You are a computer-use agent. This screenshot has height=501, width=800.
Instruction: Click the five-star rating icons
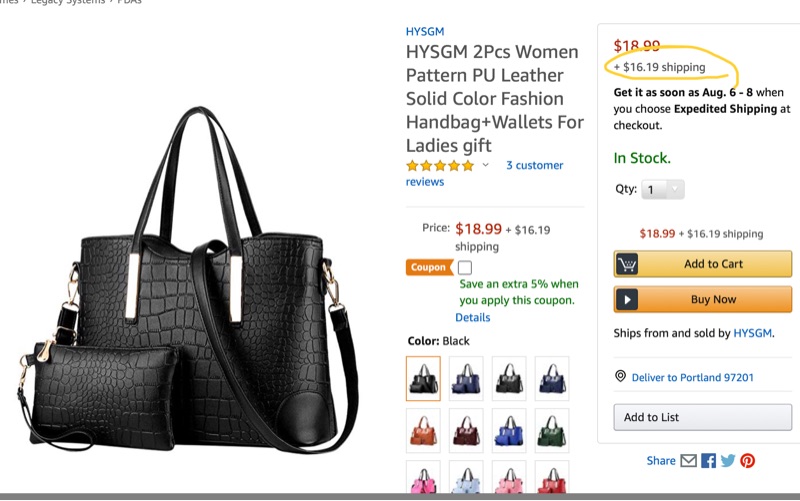pyautogui.click(x=440, y=166)
